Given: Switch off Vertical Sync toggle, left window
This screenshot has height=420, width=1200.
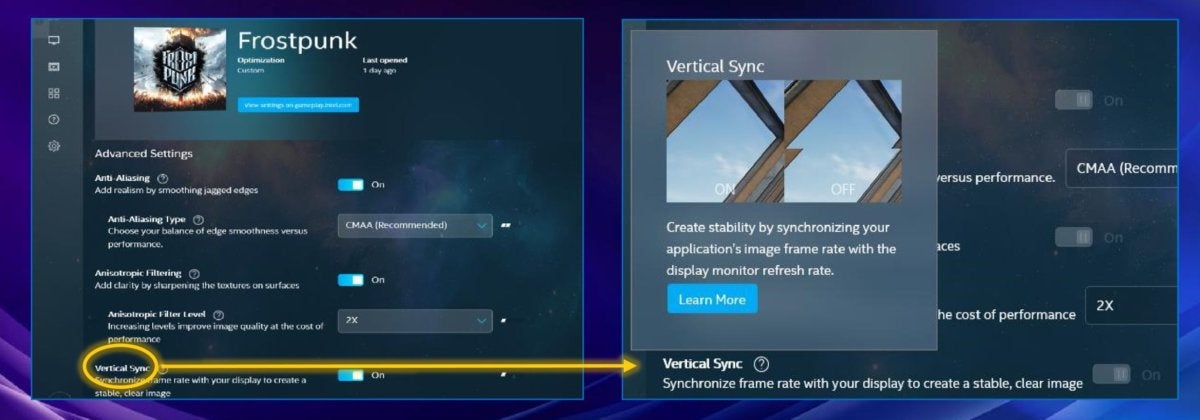Looking at the screenshot, I should (351, 375).
